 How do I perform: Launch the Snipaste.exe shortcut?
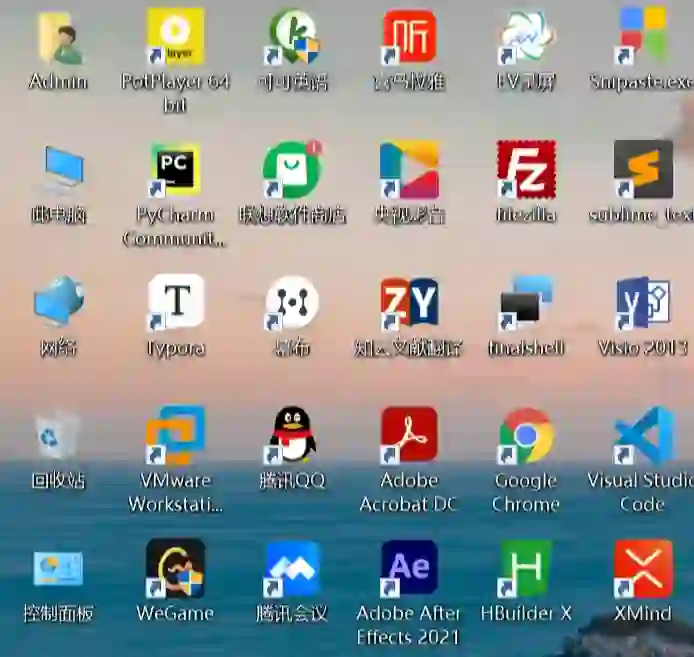click(x=643, y=35)
